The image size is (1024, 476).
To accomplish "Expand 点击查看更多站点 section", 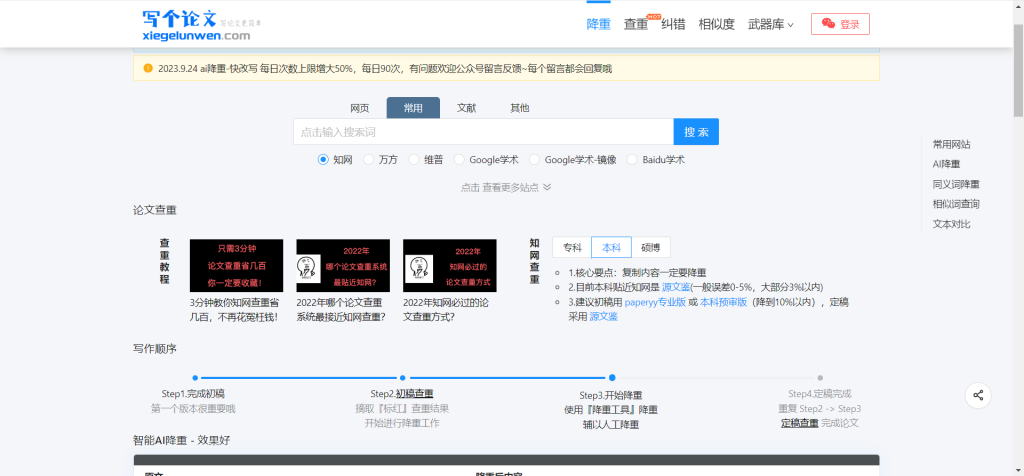I will tap(506, 187).
